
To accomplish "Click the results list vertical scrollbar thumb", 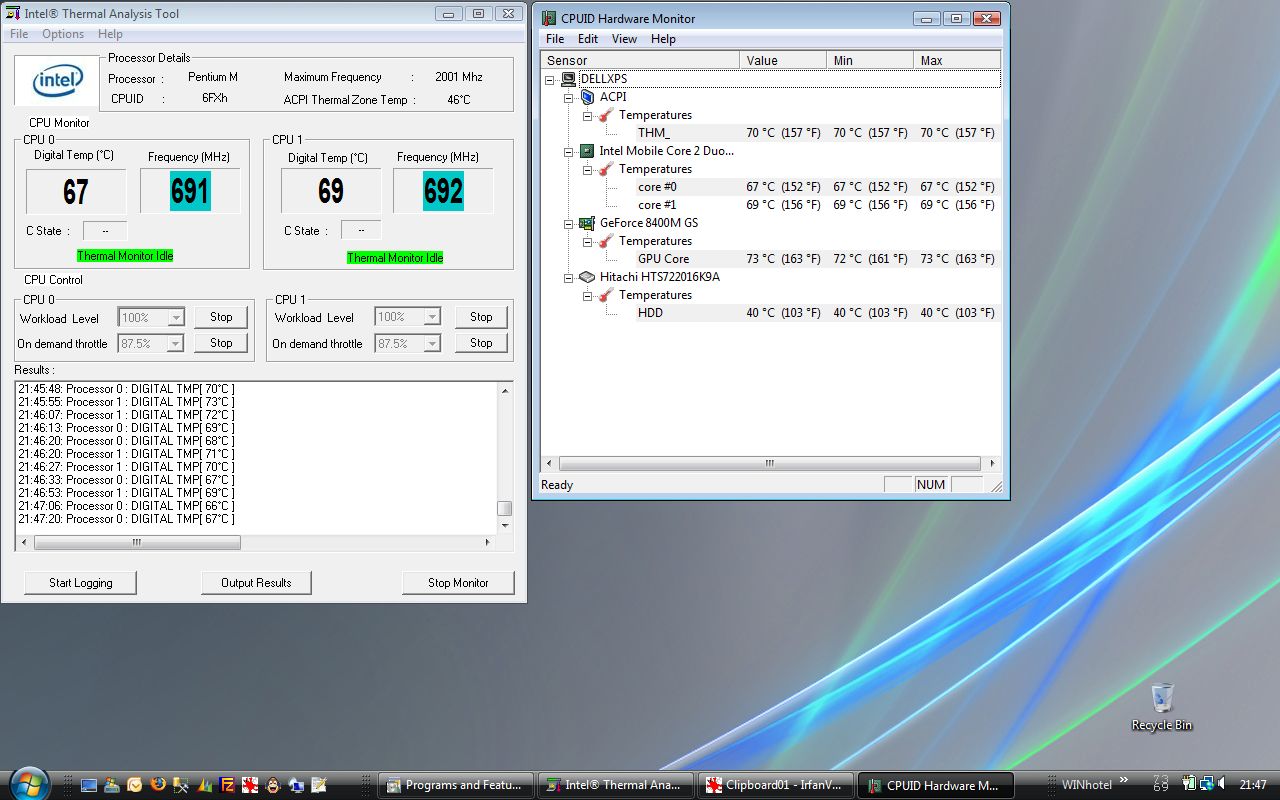I will pos(505,508).
